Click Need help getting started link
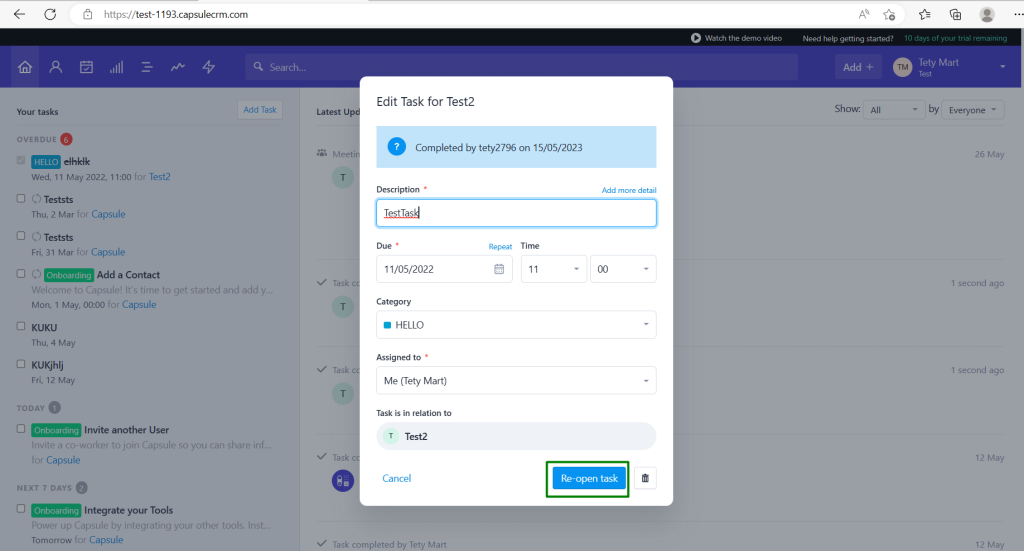 pyautogui.click(x=848, y=39)
